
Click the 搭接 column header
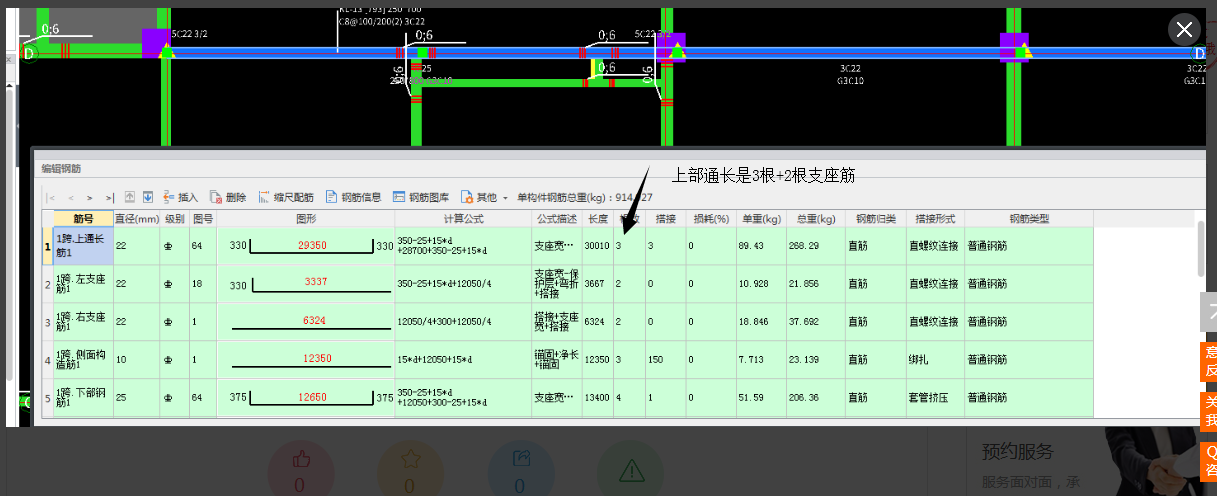tap(666, 218)
